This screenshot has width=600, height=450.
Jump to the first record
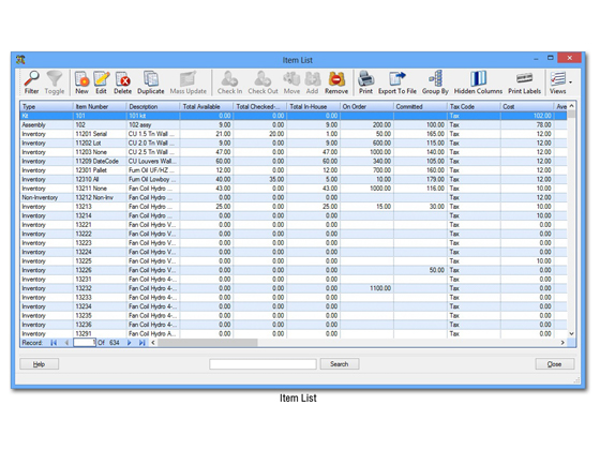(53, 343)
